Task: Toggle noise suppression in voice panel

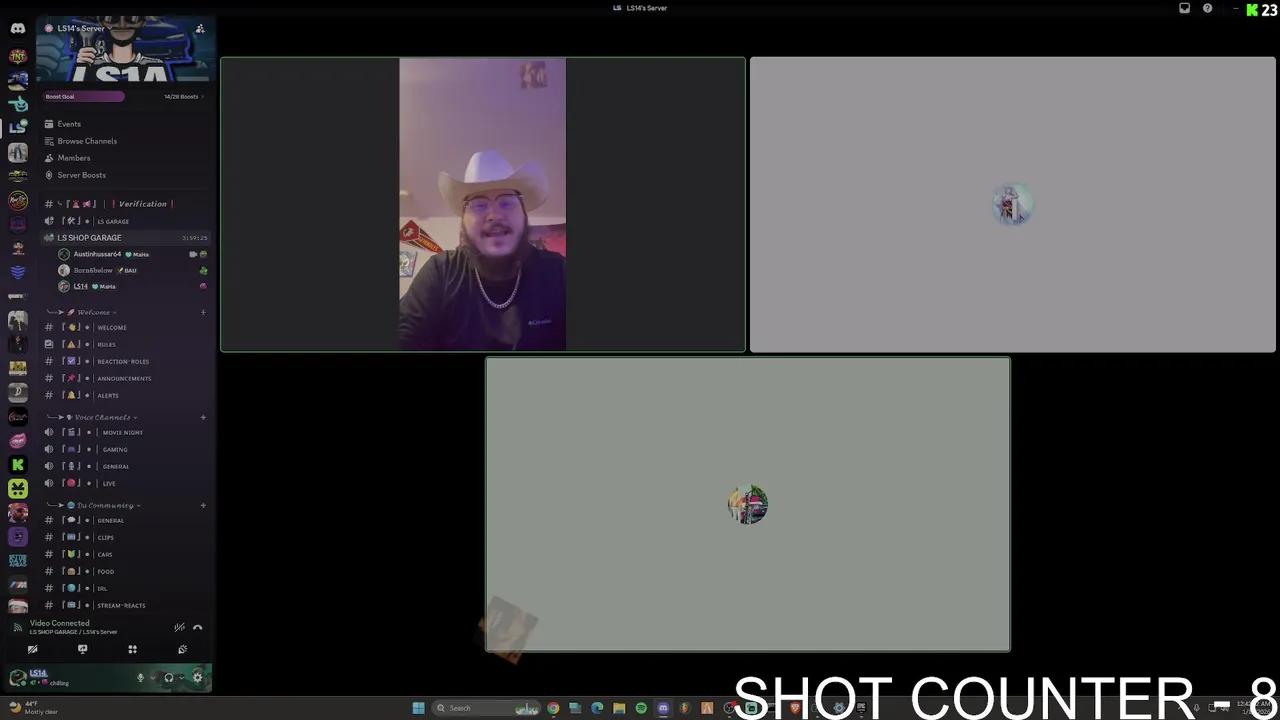Action: [179, 627]
